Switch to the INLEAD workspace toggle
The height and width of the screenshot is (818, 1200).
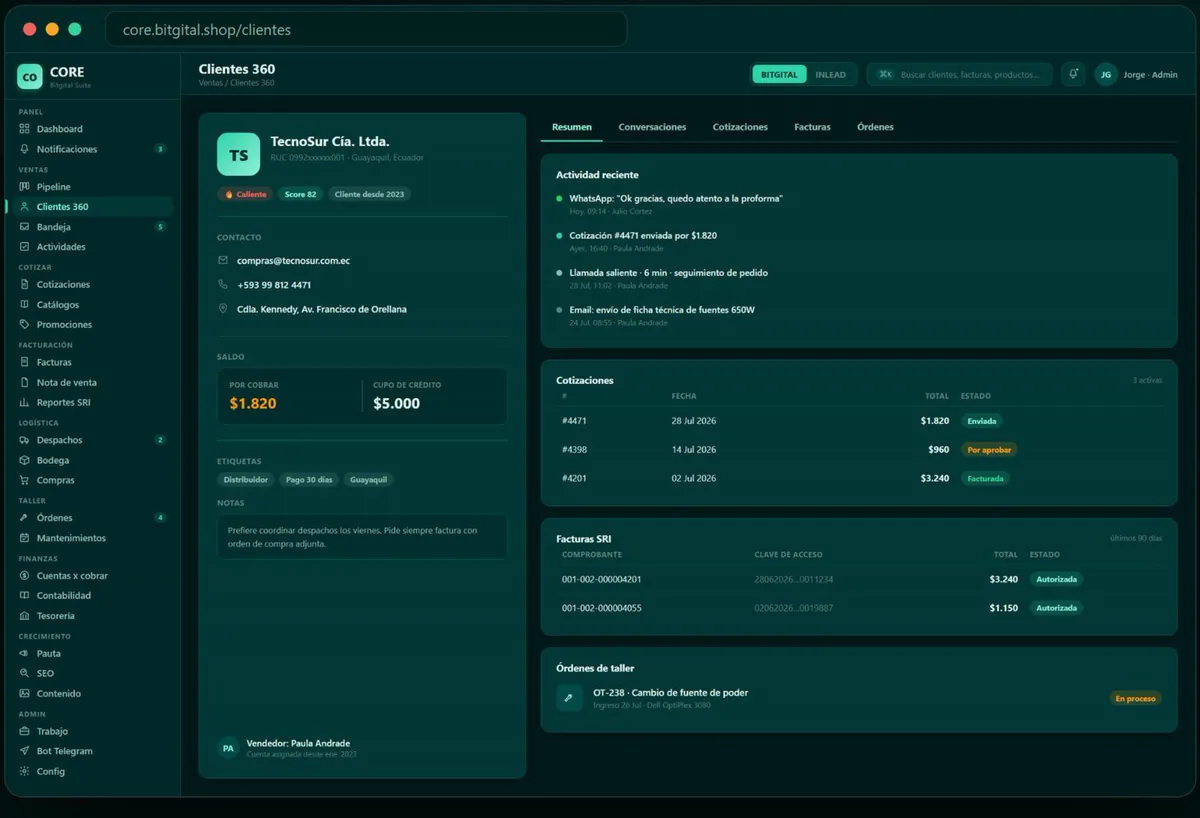(x=830, y=74)
